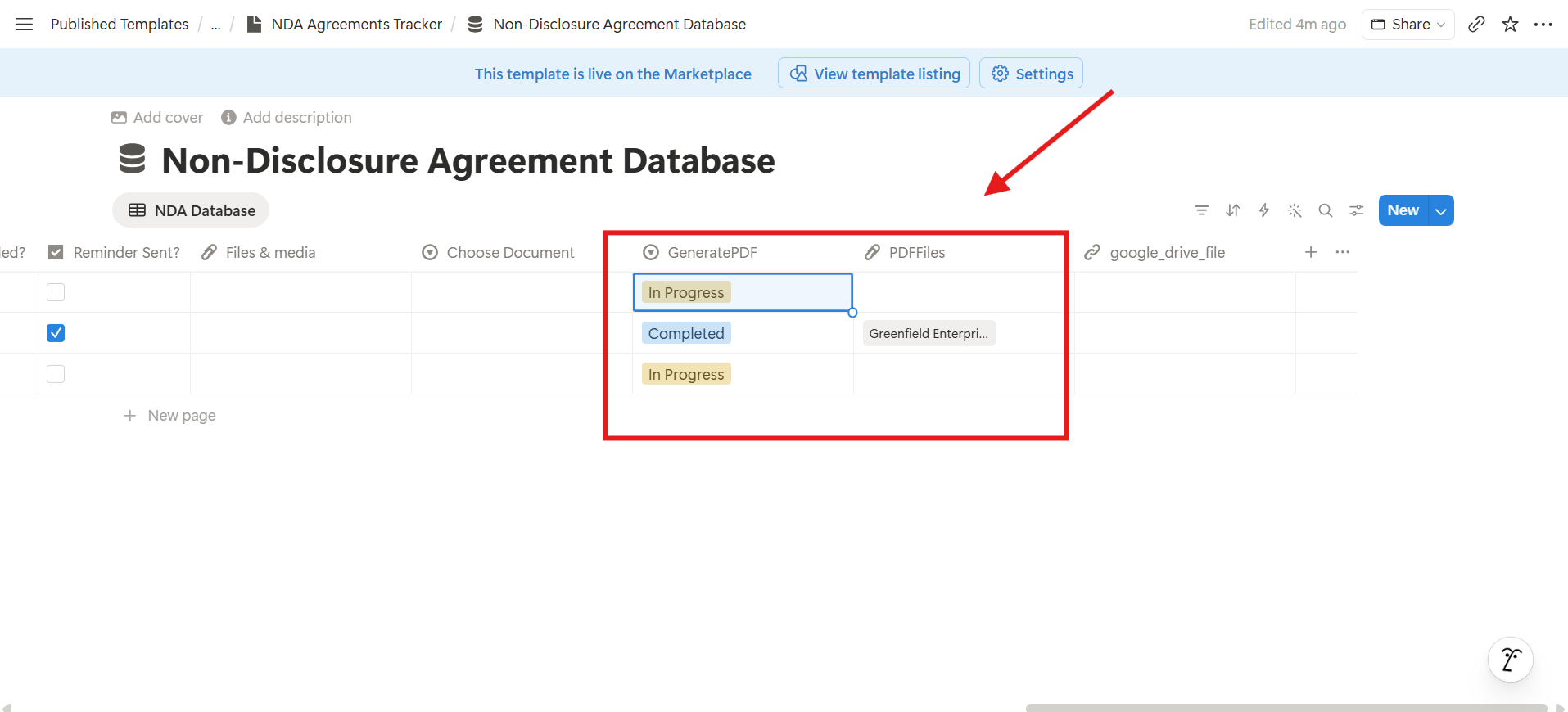Image resolution: width=1568 pixels, height=712 pixels.
Task: Open the selected In Progress status cell
Action: click(x=743, y=292)
